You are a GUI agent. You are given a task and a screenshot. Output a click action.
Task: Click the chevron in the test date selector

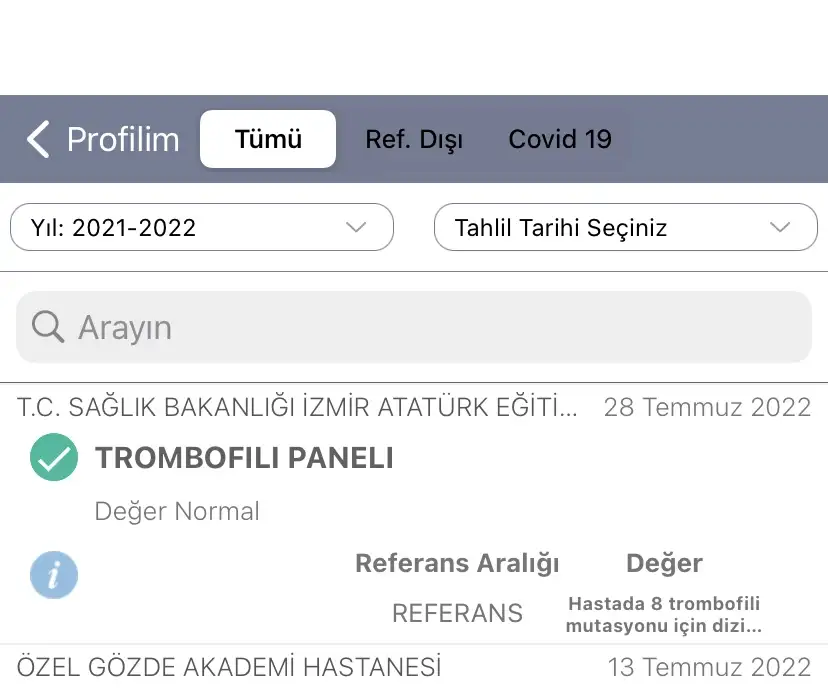(780, 228)
